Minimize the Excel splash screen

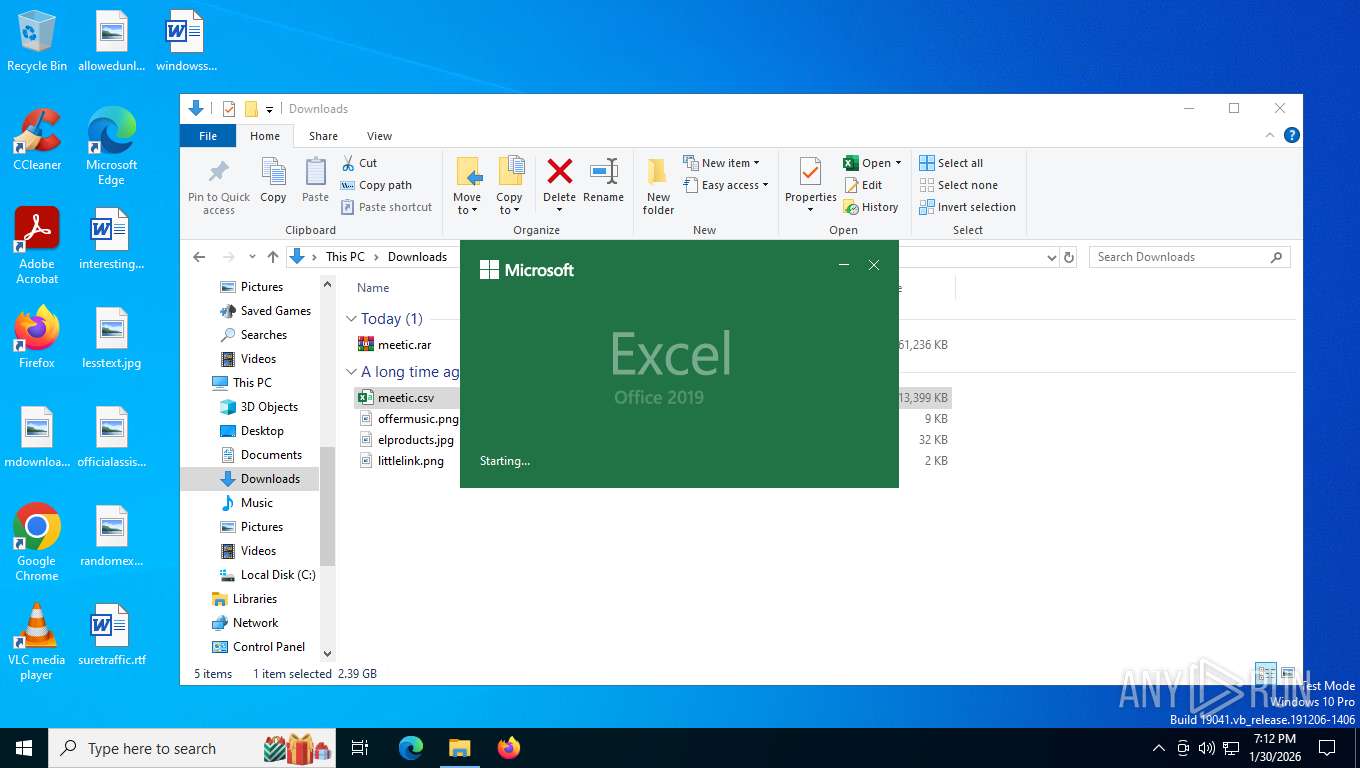[x=844, y=265]
